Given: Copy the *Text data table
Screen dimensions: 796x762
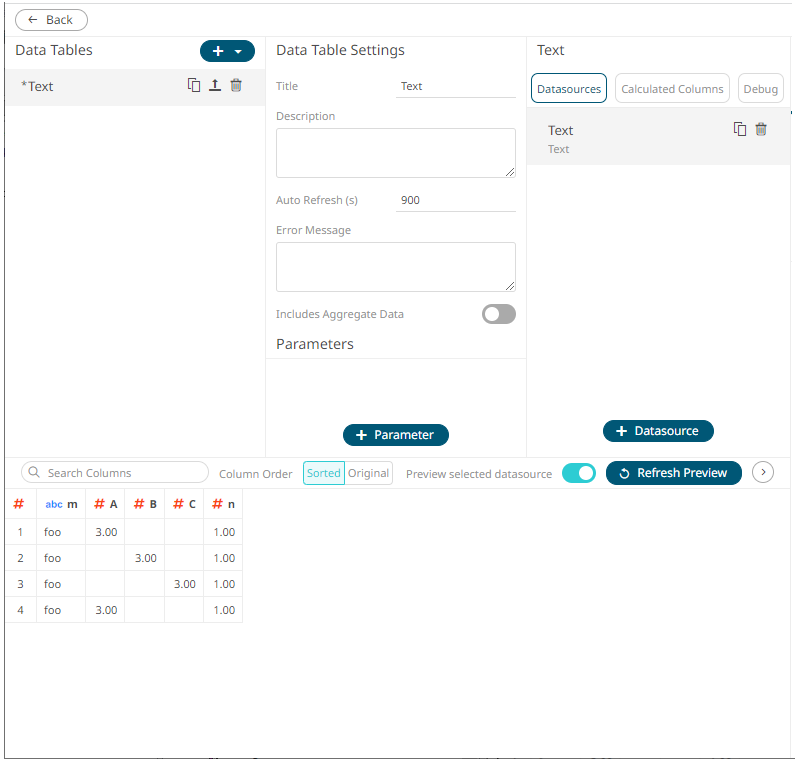Looking at the screenshot, I should pos(193,85).
